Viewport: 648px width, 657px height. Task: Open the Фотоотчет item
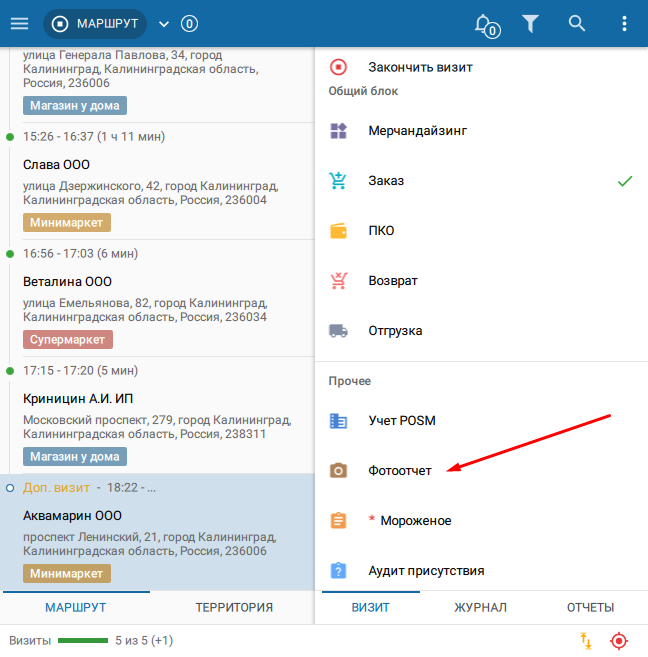(x=400, y=470)
